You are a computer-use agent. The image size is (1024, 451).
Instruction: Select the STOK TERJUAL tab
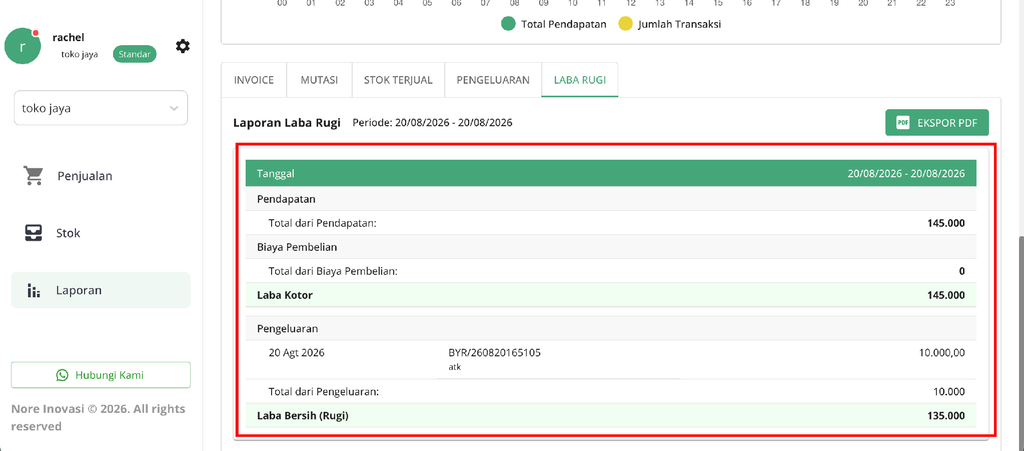tap(398, 80)
